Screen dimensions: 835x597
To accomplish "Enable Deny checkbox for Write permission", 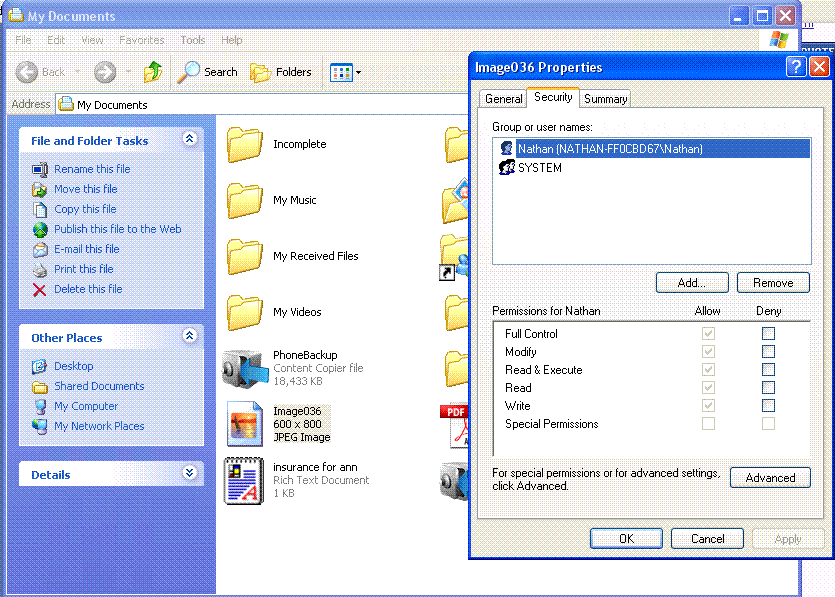I will [768, 406].
